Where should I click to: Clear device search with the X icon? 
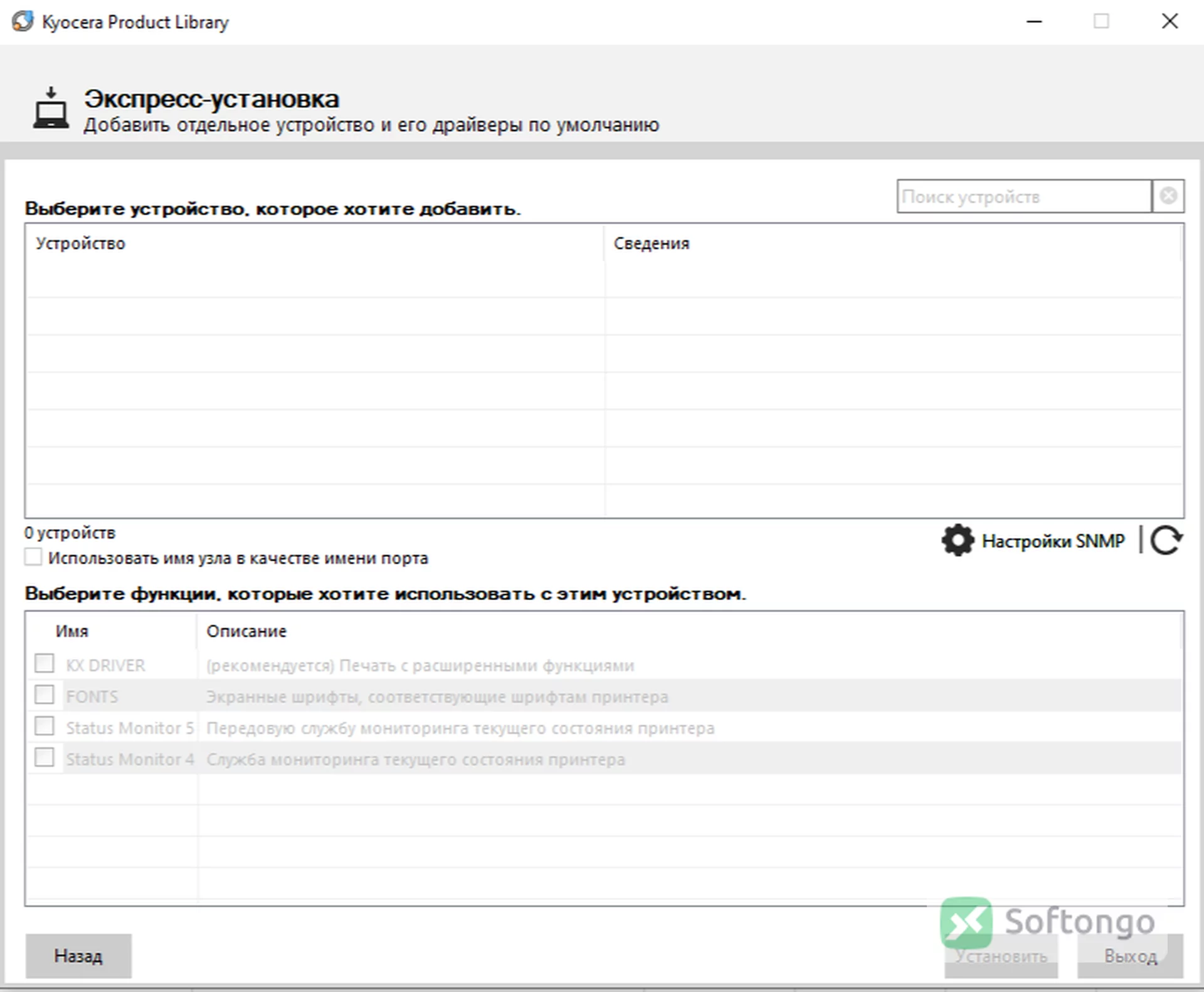click(1168, 196)
